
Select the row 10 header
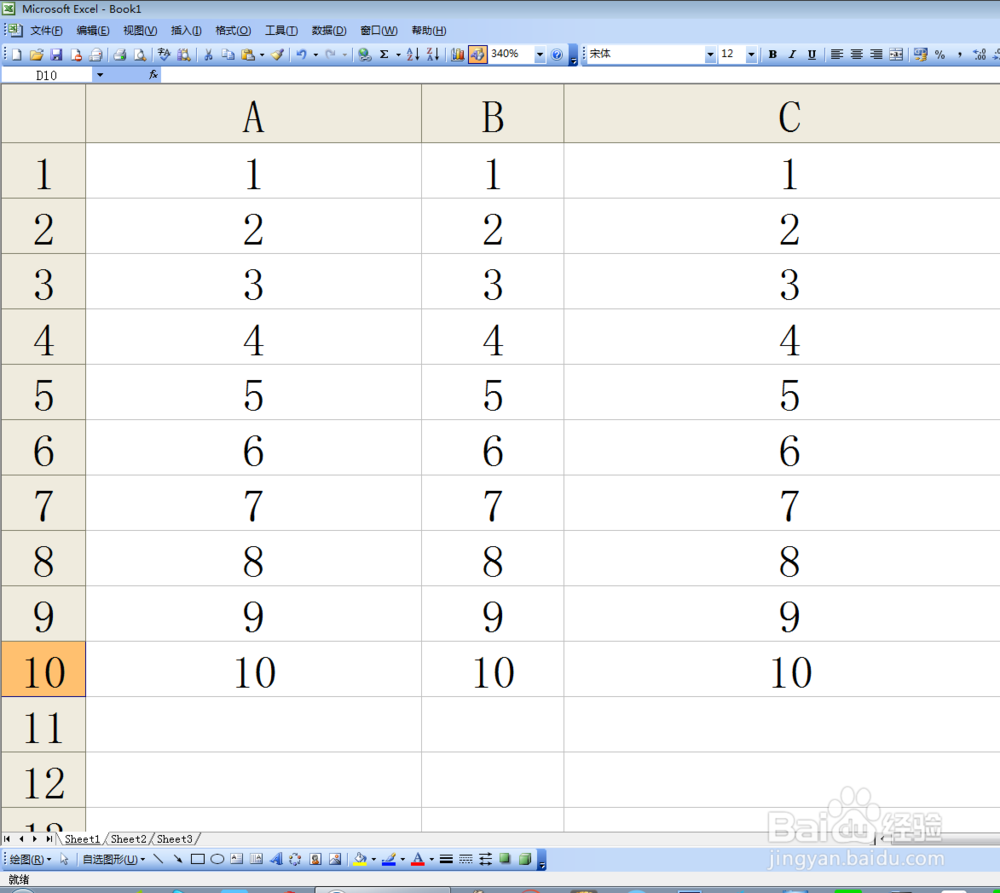[43, 669]
